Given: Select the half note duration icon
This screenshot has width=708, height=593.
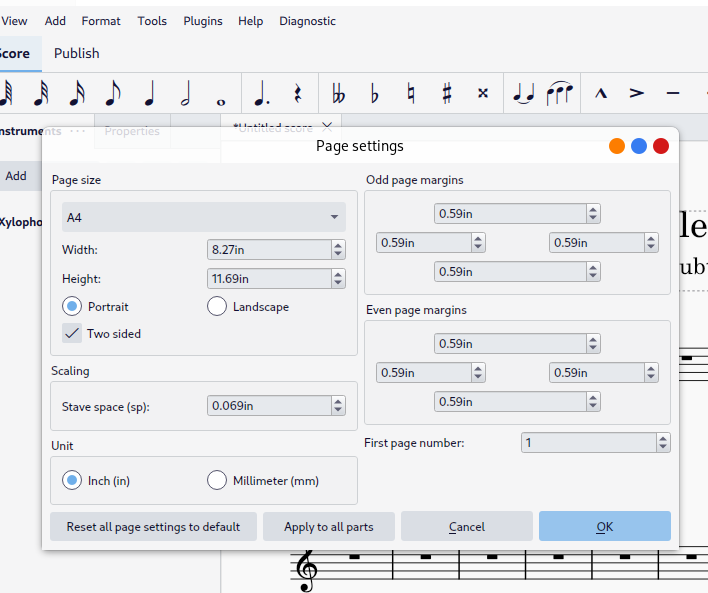Looking at the screenshot, I should coord(185,93).
